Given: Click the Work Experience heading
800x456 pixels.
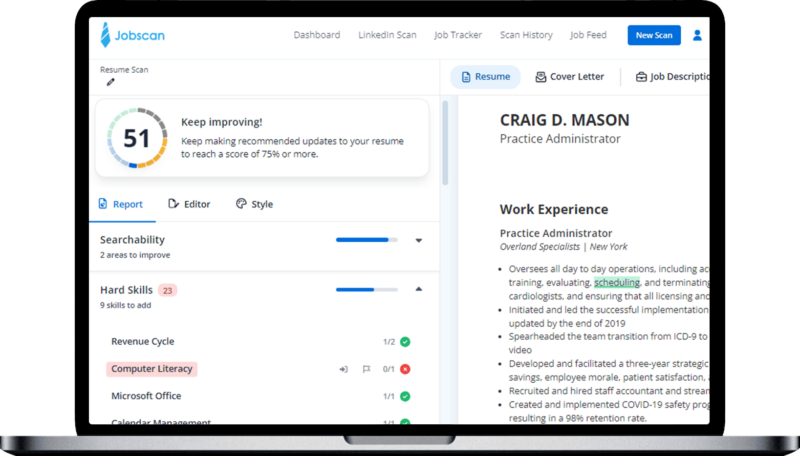Looking at the screenshot, I should (554, 209).
